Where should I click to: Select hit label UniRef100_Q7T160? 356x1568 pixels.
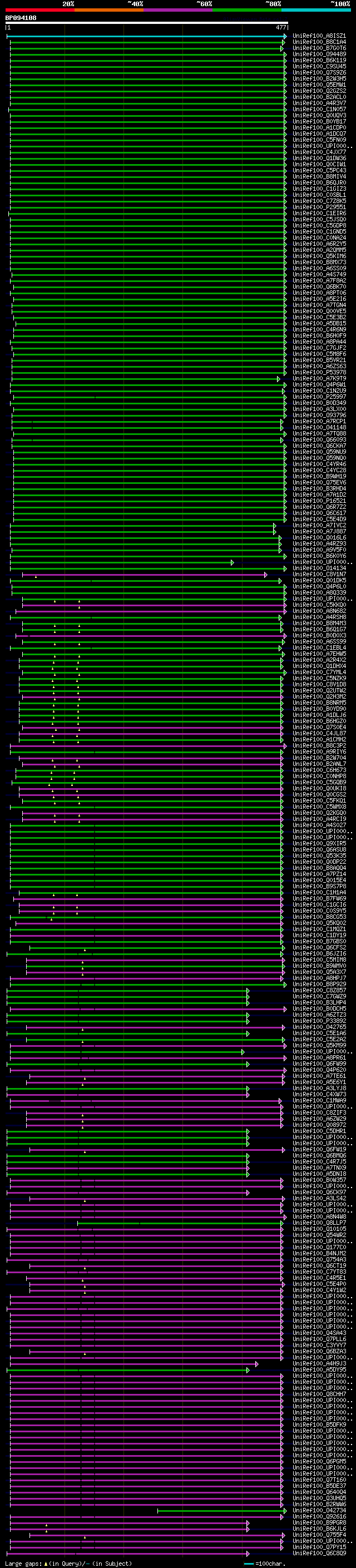click(319, 1480)
